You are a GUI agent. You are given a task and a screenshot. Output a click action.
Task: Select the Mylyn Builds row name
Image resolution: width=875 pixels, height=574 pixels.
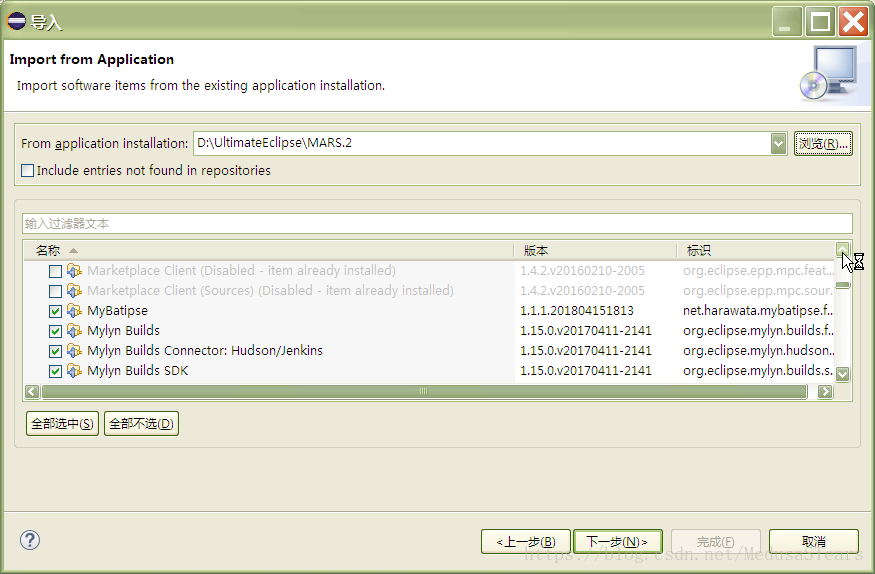(x=123, y=331)
